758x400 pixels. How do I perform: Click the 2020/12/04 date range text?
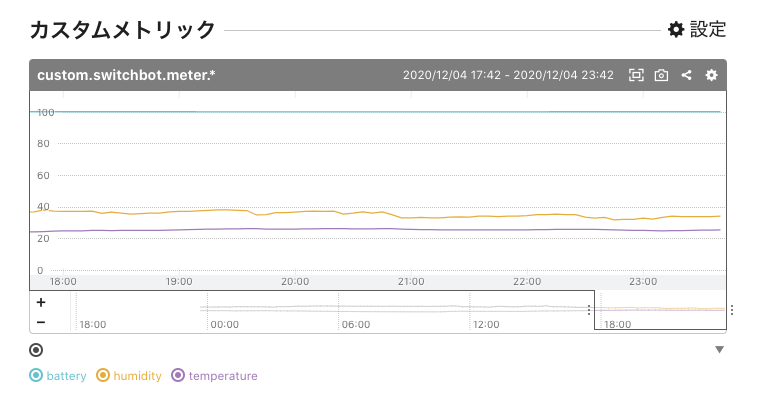[x=508, y=75]
